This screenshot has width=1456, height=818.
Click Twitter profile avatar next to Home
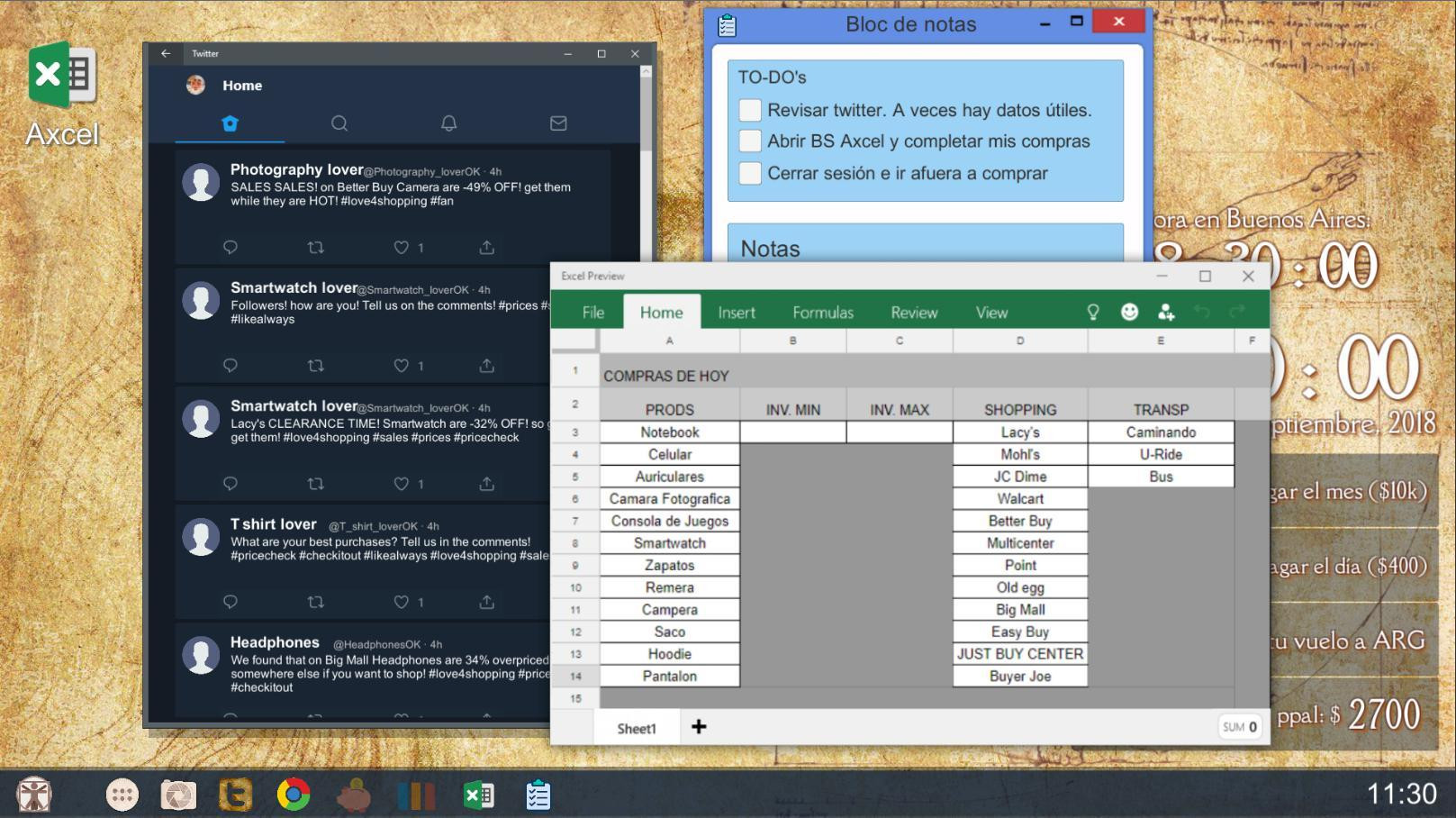[x=195, y=85]
